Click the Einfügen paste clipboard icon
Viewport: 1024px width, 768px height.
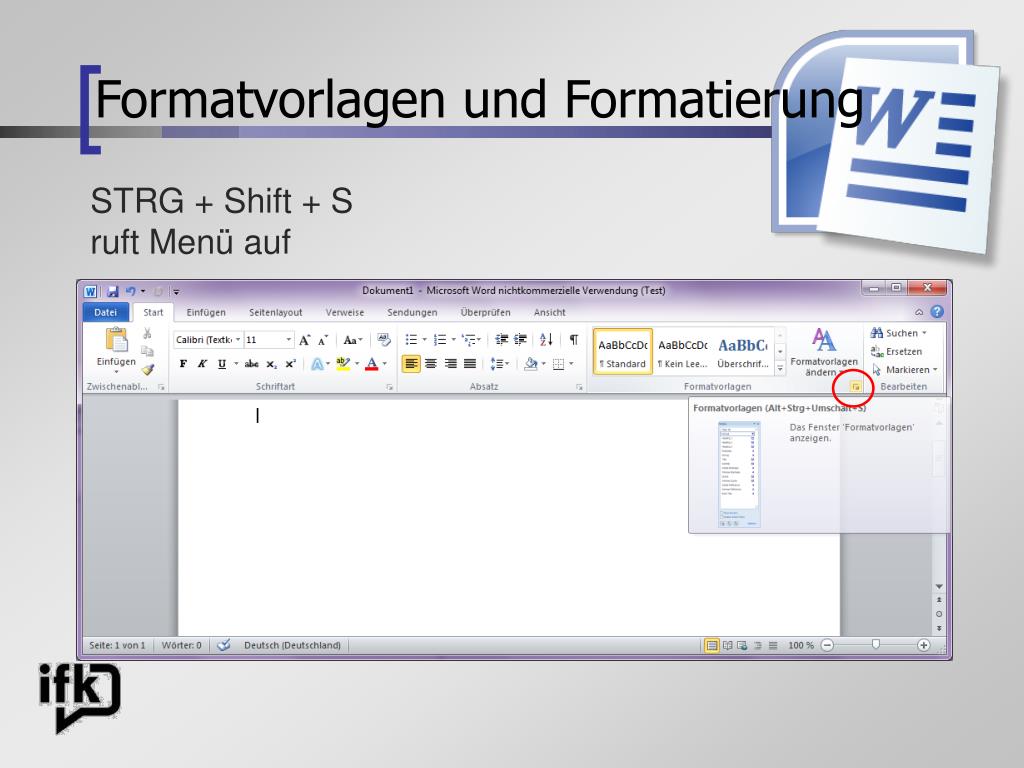click(116, 340)
